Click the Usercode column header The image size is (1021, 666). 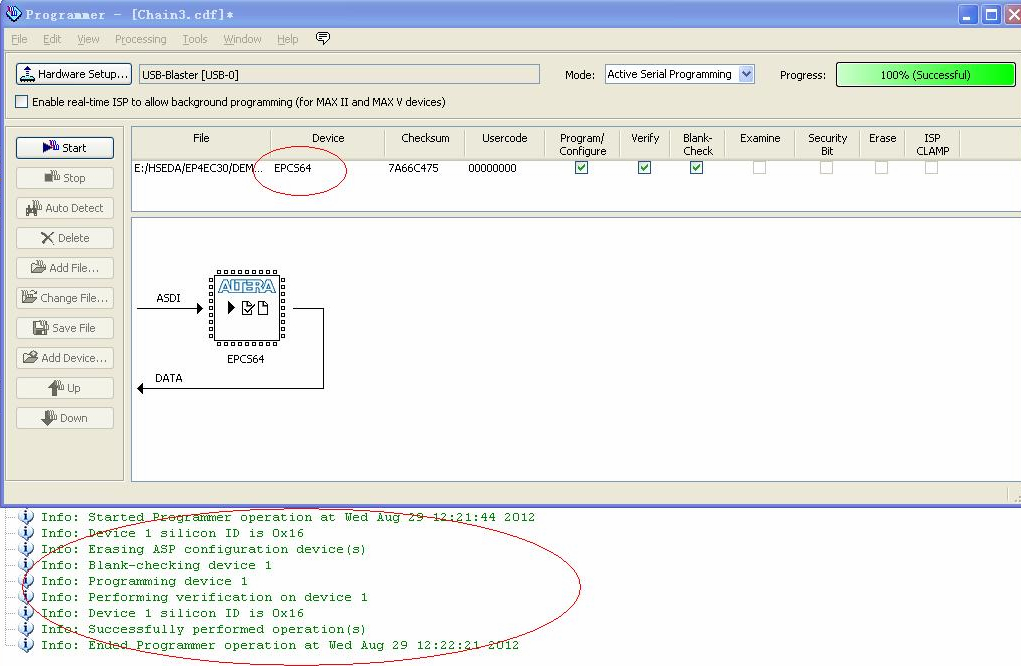505,144
